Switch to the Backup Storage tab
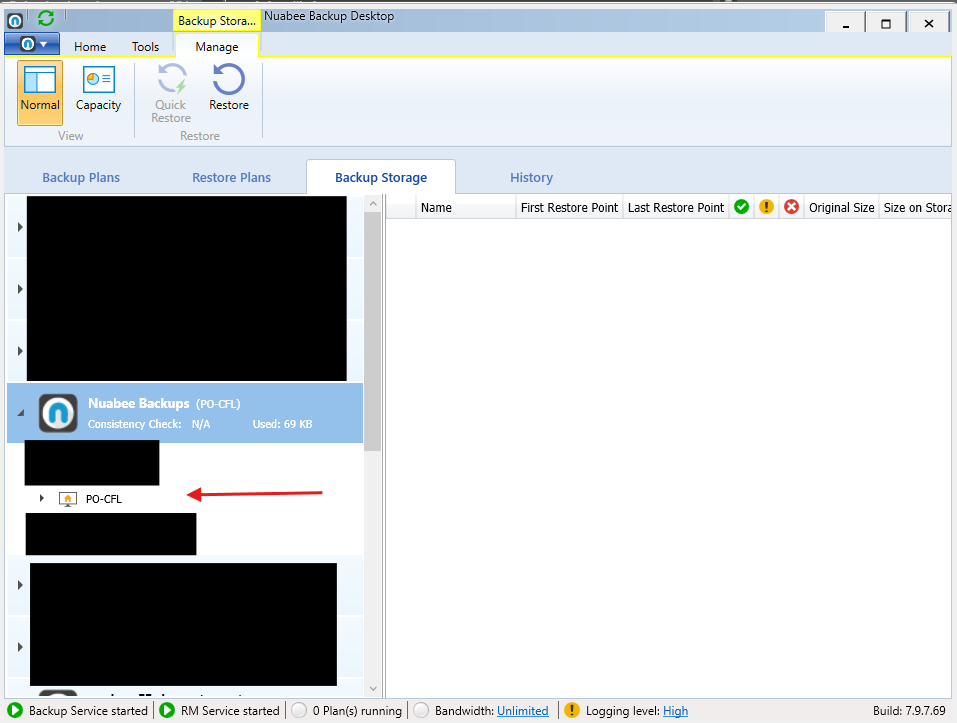The height and width of the screenshot is (723, 957). click(x=381, y=178)
